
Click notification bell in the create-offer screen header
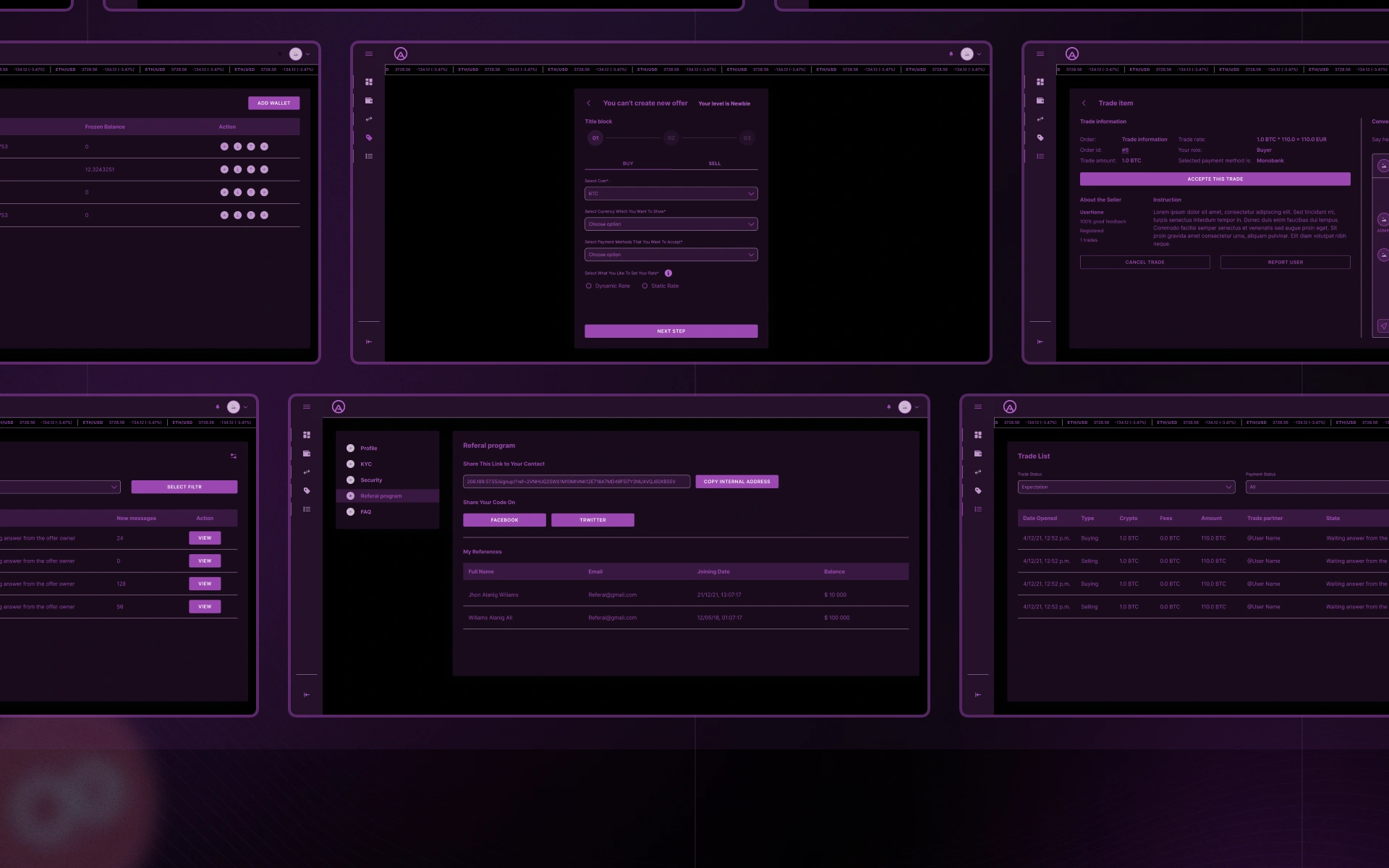coord(951,54)
